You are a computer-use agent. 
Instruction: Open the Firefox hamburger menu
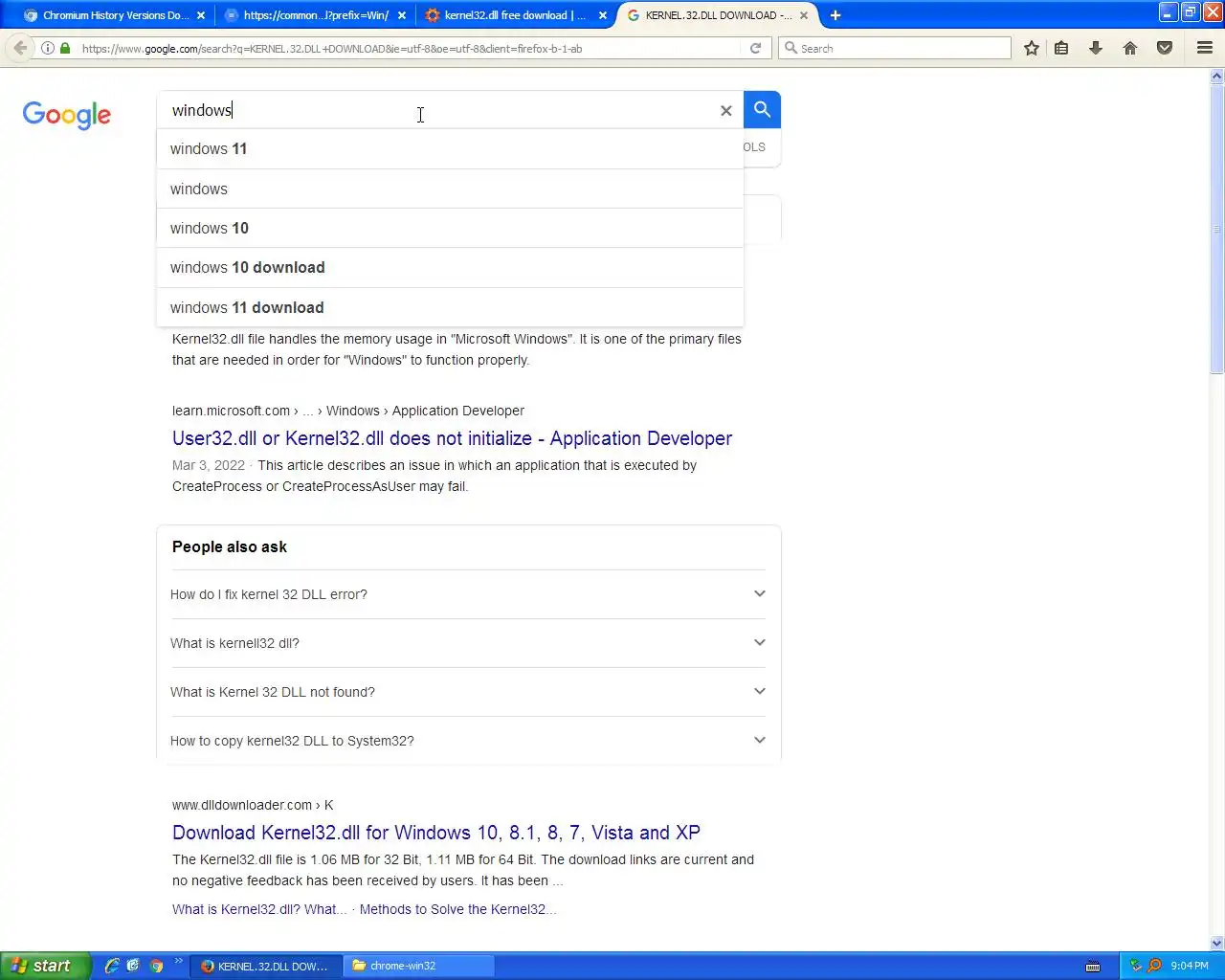(x=1205, y=48)
